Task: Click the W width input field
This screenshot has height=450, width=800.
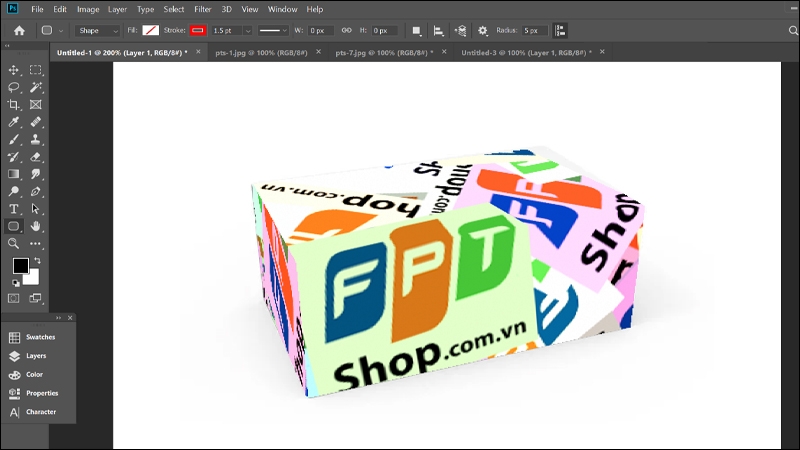Action: click(320, 31)
